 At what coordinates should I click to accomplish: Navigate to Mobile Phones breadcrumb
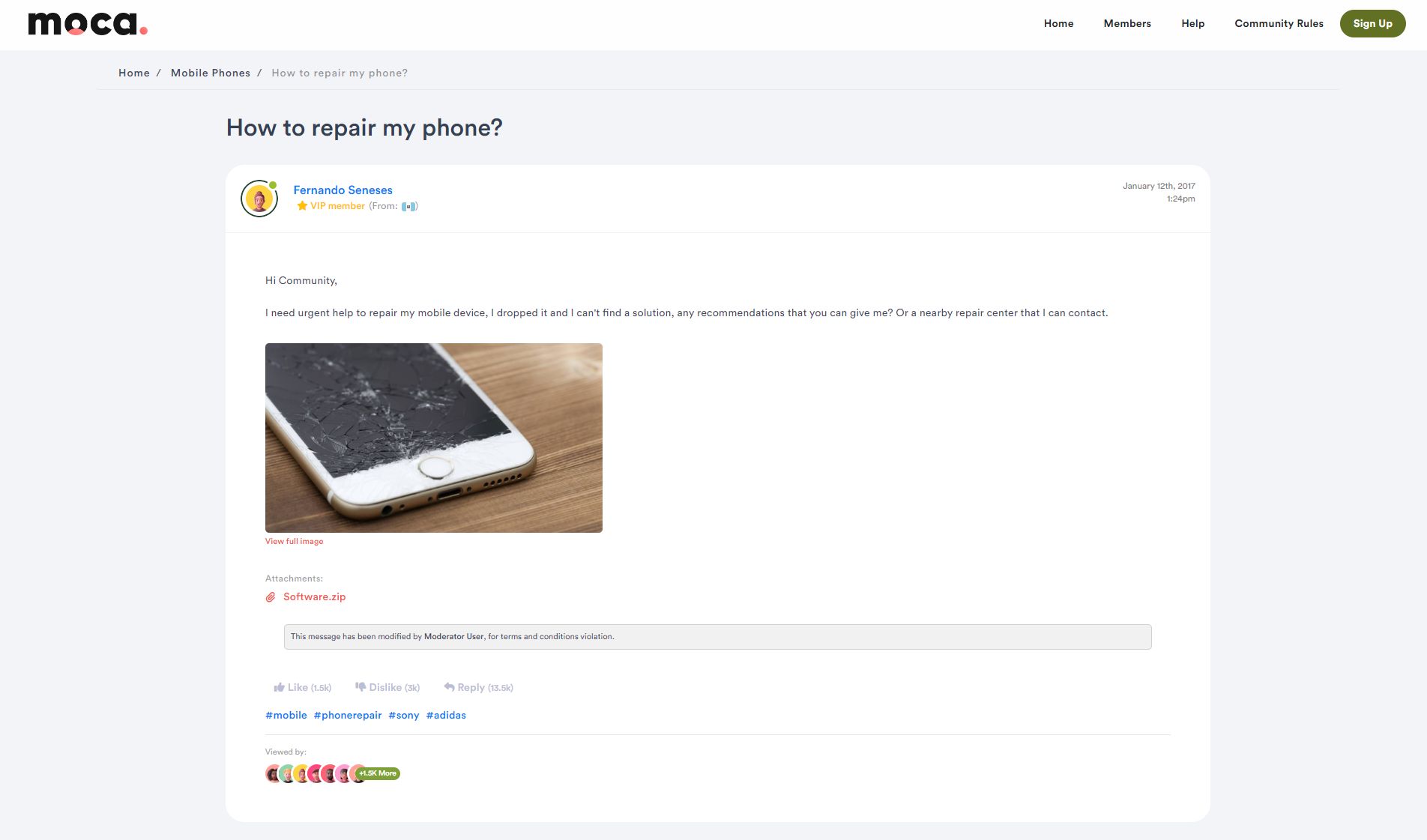(211, 73)
